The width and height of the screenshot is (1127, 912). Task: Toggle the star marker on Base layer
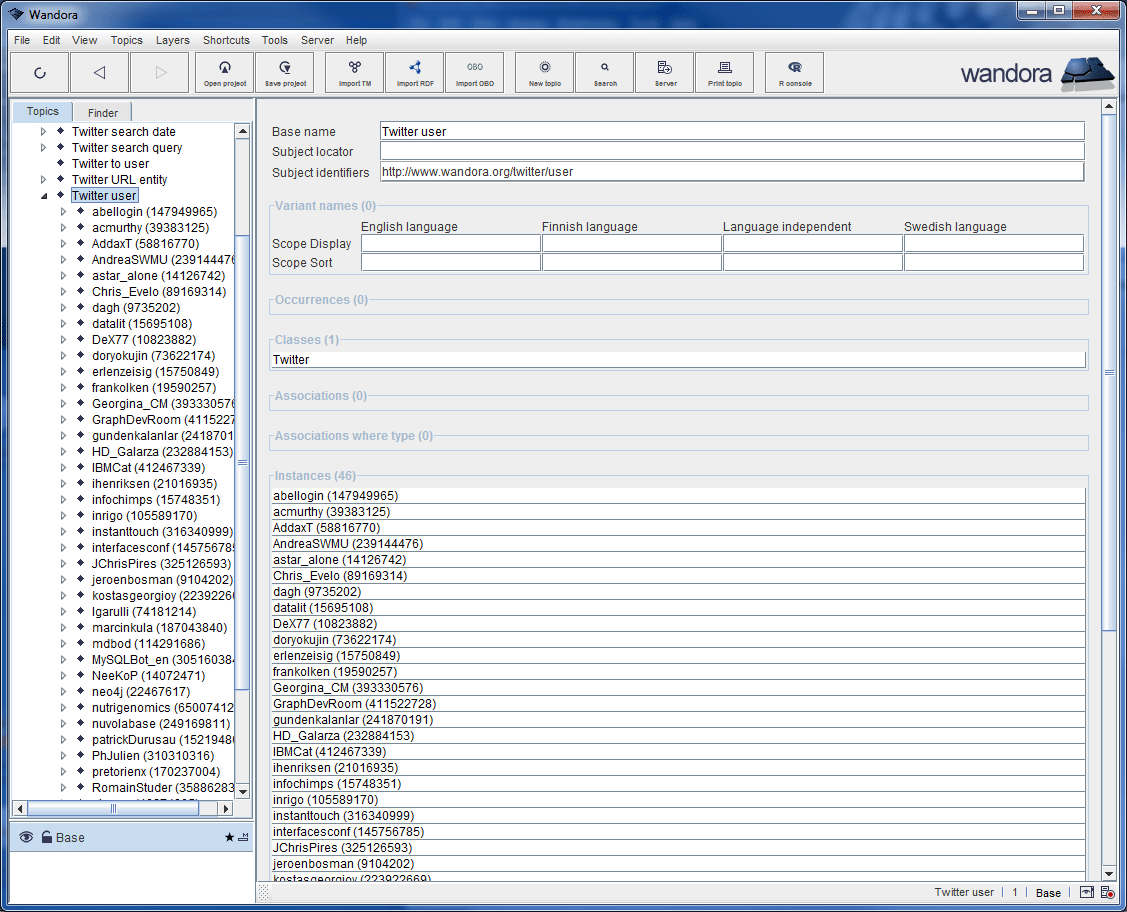click(x=228, y=837)
